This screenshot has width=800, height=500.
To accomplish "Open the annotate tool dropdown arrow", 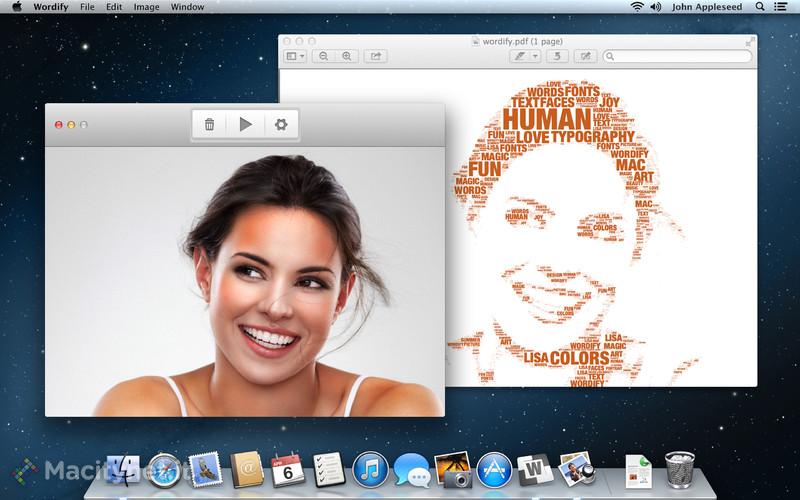I will (x=535, y=56).
